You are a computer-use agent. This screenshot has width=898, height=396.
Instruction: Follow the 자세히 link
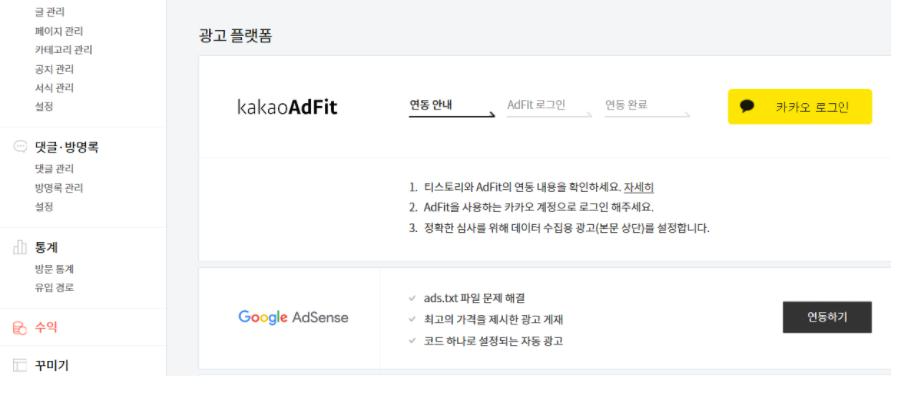pos(639,187)
